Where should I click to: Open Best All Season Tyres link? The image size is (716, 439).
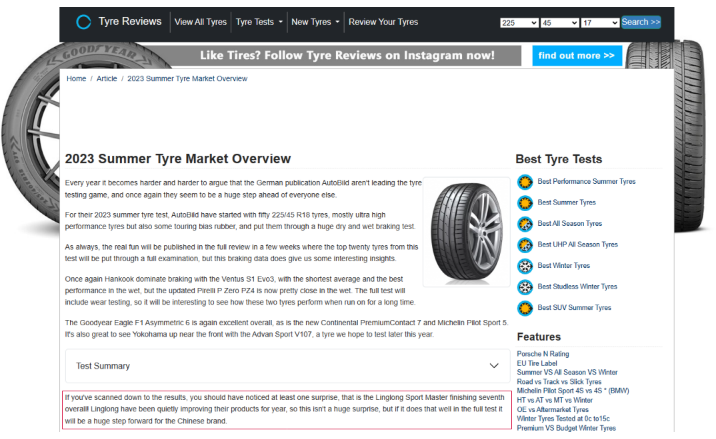tap(569, 223)
